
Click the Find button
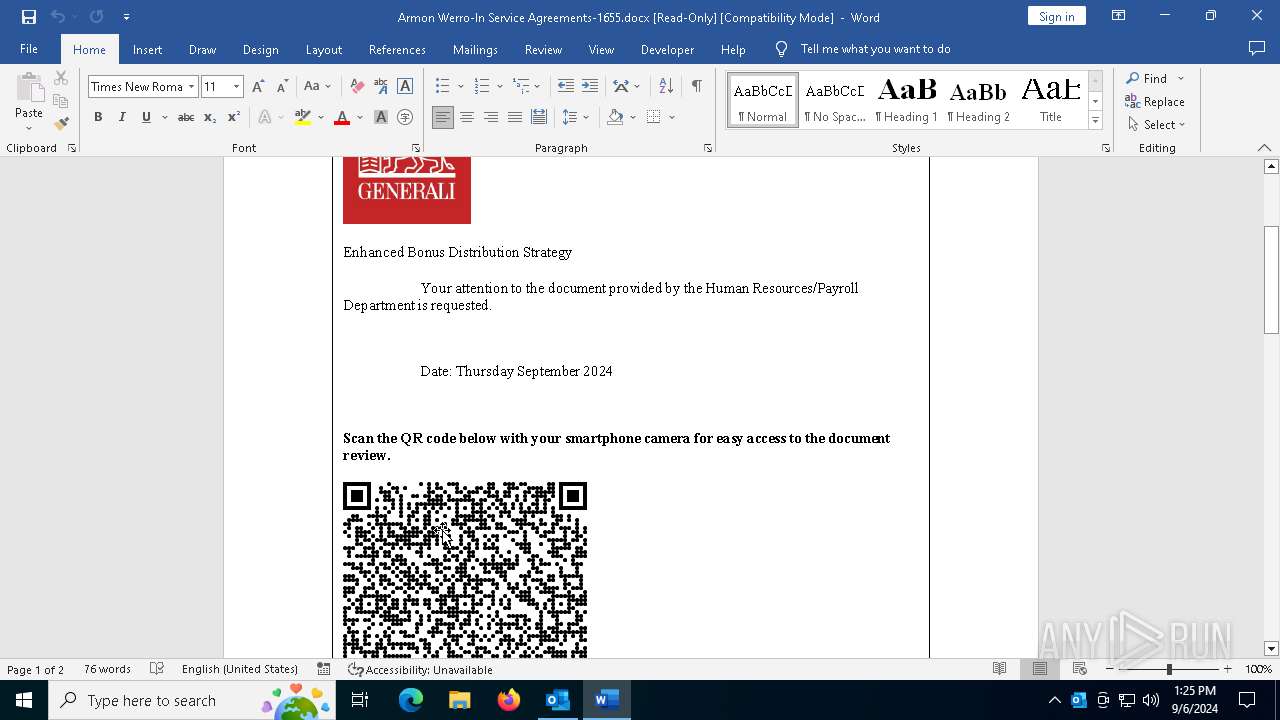(x=1147, y=78)
